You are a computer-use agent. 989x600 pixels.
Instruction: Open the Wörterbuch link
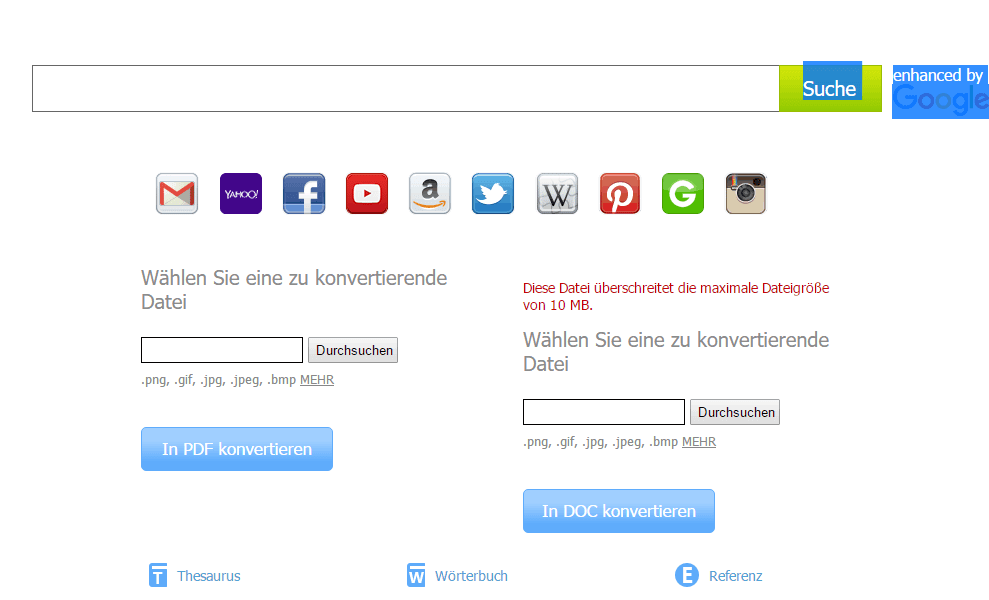(x=471, y=576)
